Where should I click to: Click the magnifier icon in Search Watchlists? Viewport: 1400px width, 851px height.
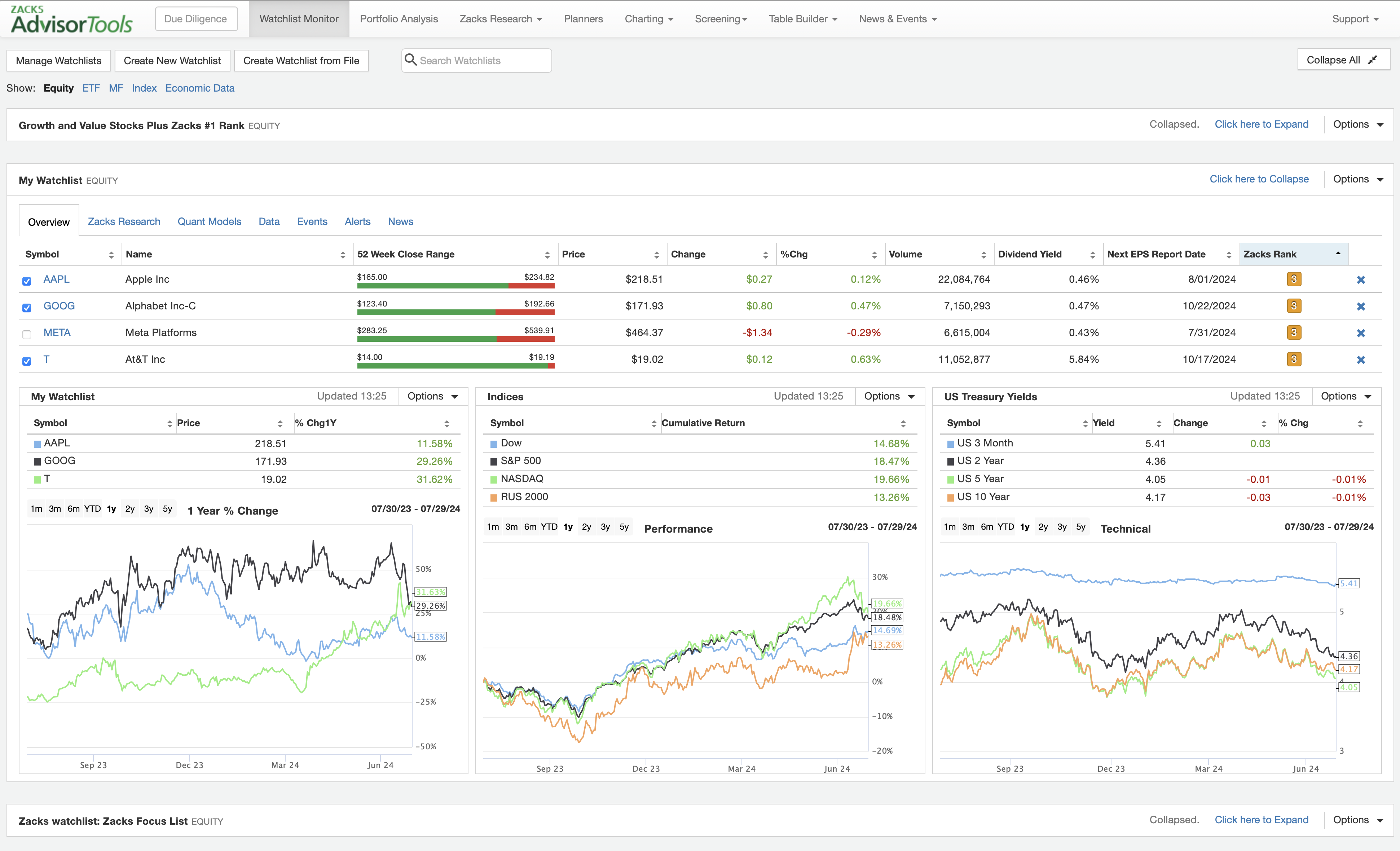click(x=410, y=60)
